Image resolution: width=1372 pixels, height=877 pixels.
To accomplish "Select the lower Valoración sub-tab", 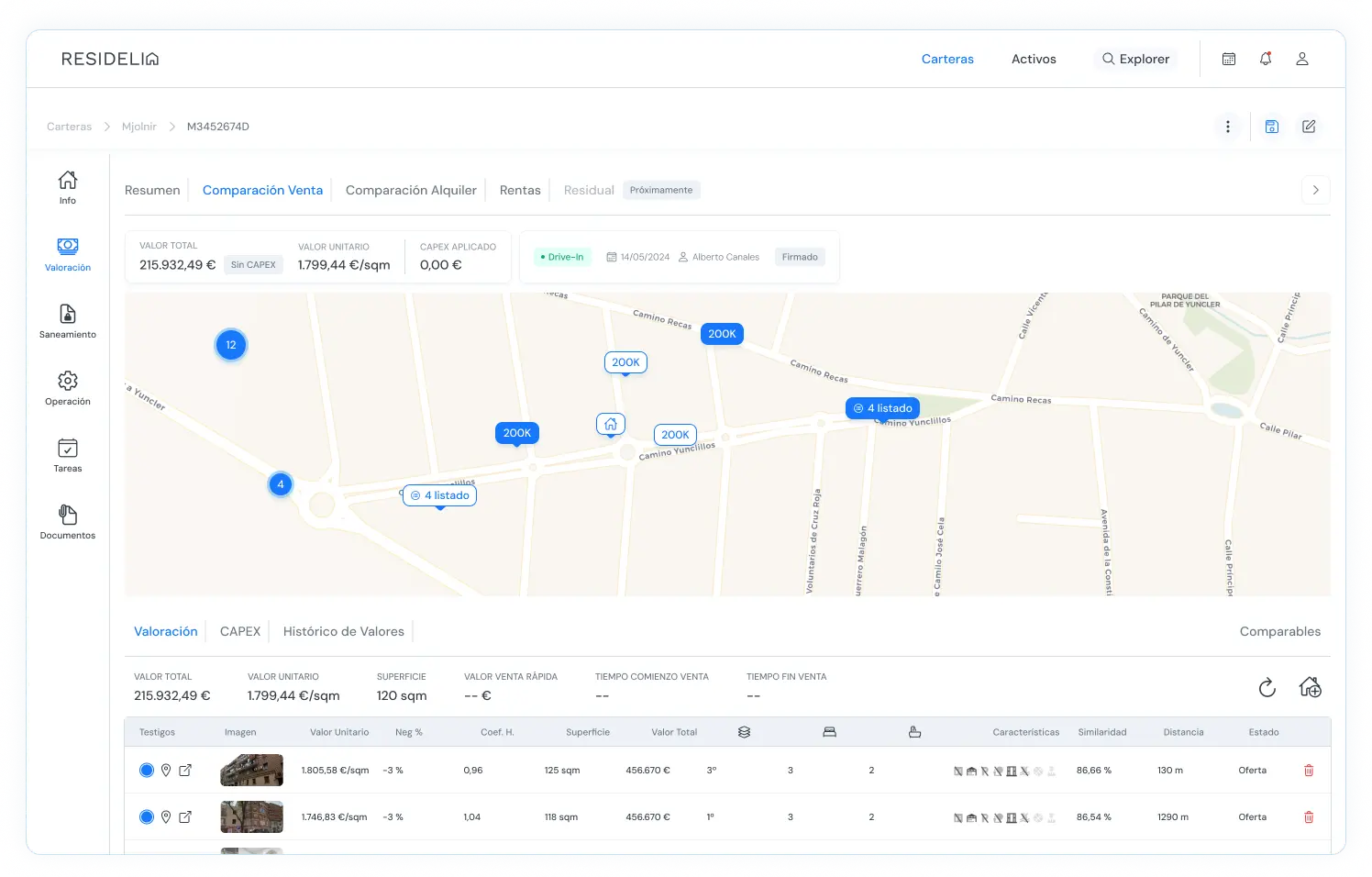I will click(166, 631).
